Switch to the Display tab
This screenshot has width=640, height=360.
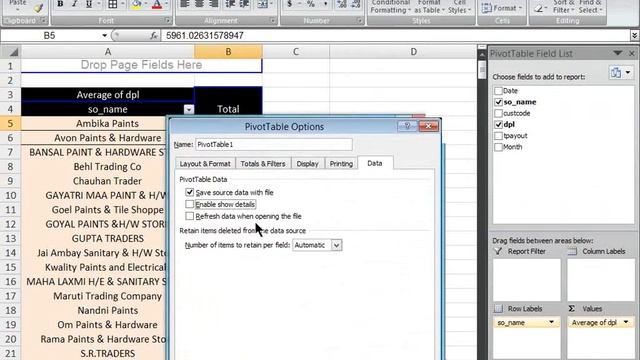(307, 163)
